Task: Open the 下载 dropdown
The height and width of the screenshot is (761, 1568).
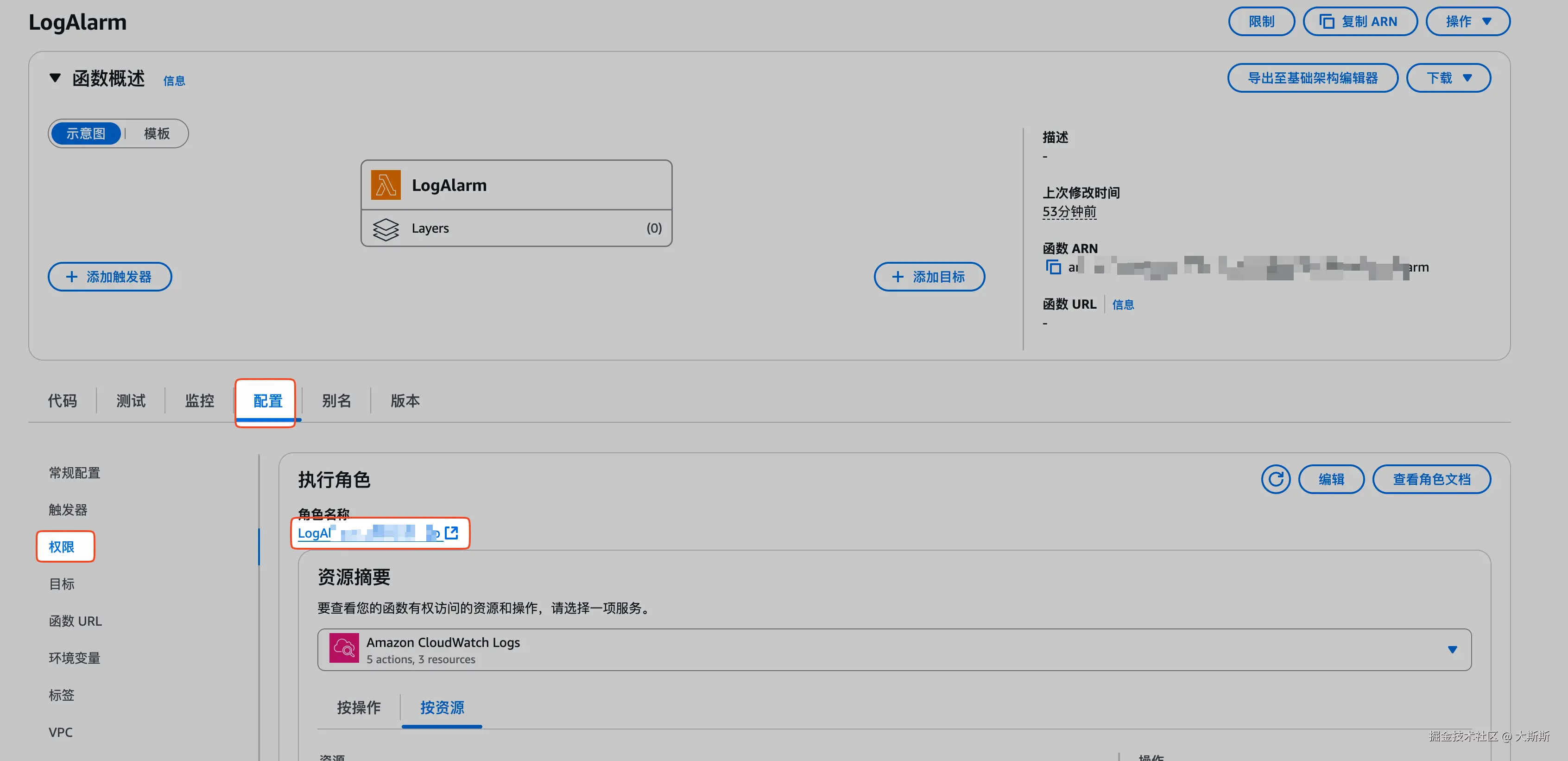Action: (1448, 78)
